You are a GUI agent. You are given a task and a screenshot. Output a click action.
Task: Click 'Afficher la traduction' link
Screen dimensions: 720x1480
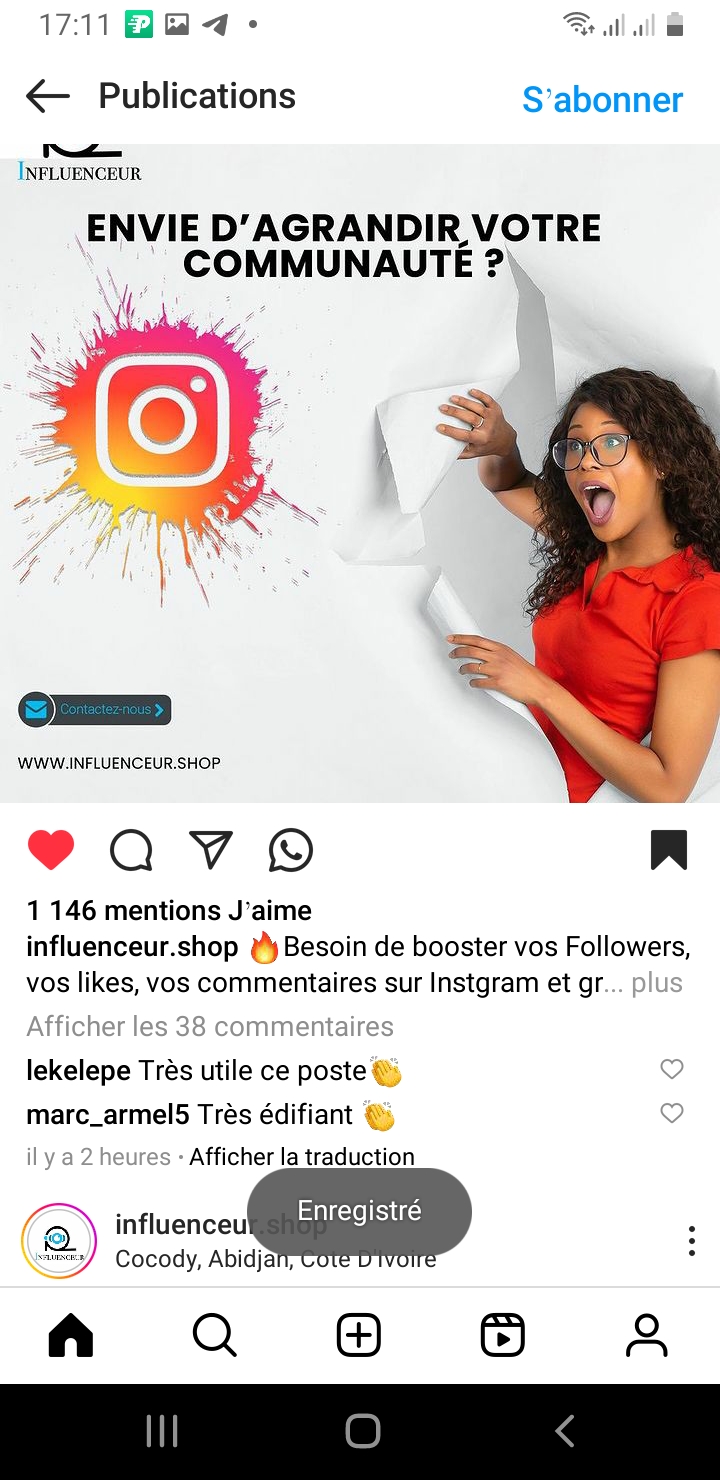302,1156
